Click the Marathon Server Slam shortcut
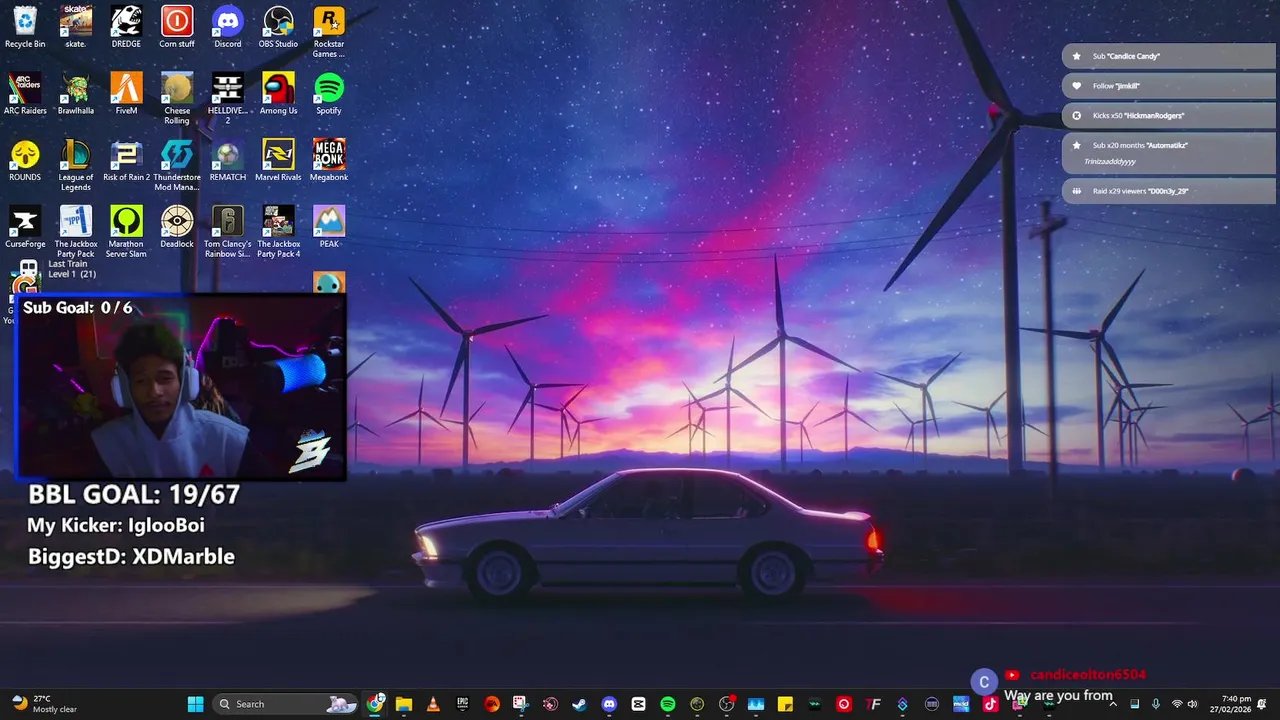Viewport: 1280px width, 720px height. click(126, 232)
